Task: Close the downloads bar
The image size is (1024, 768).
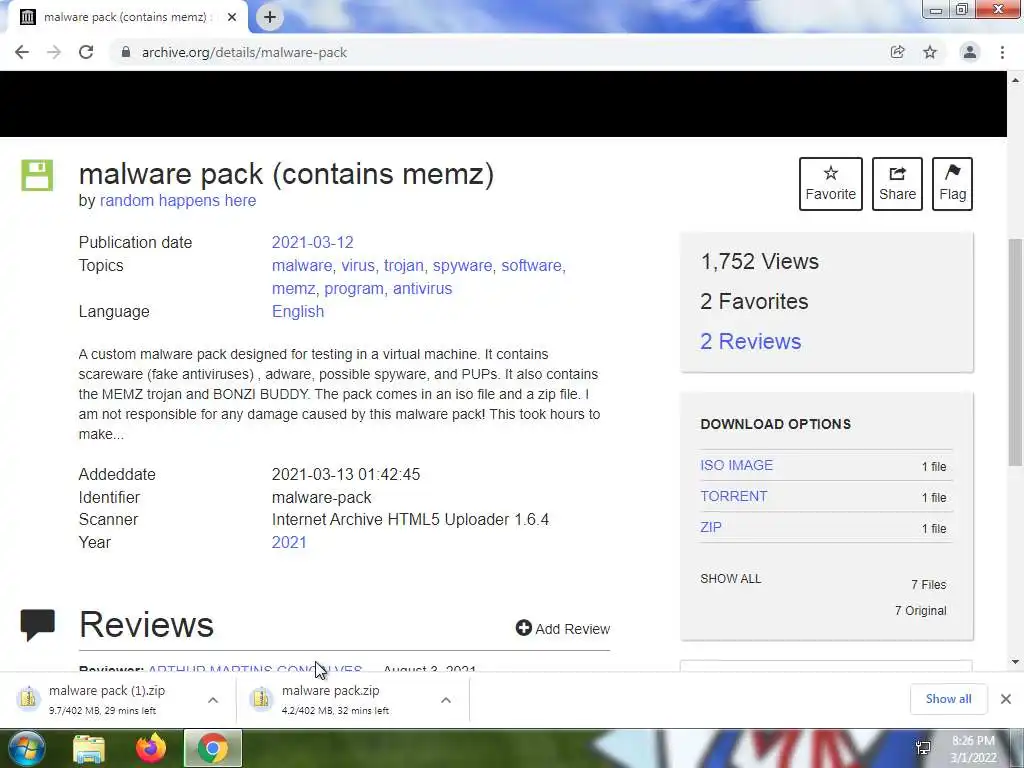Action: click(1006, 699)
